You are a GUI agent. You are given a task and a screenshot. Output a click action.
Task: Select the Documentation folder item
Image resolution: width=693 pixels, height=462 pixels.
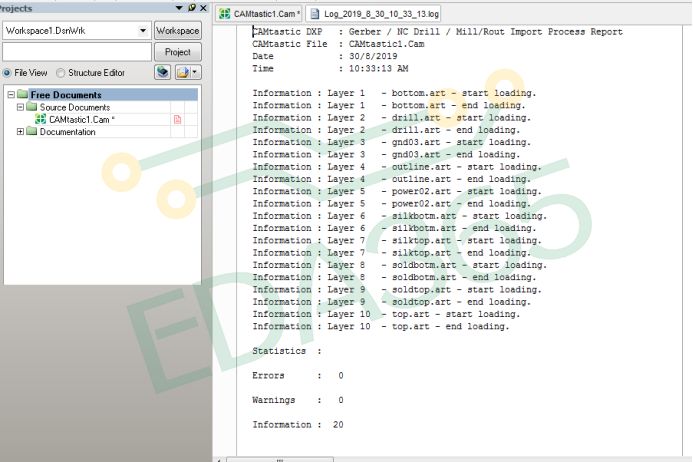tap(67, 132)
